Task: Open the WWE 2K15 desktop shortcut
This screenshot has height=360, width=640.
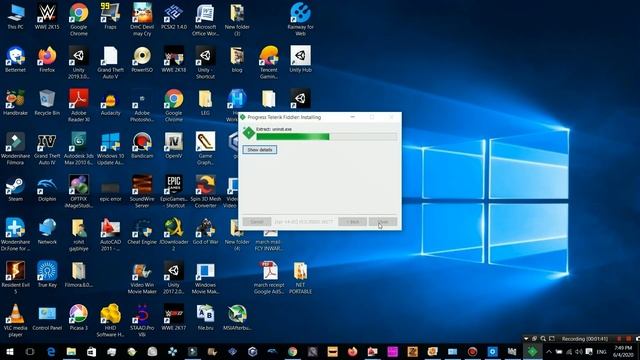Action: [x=47, y=17]
